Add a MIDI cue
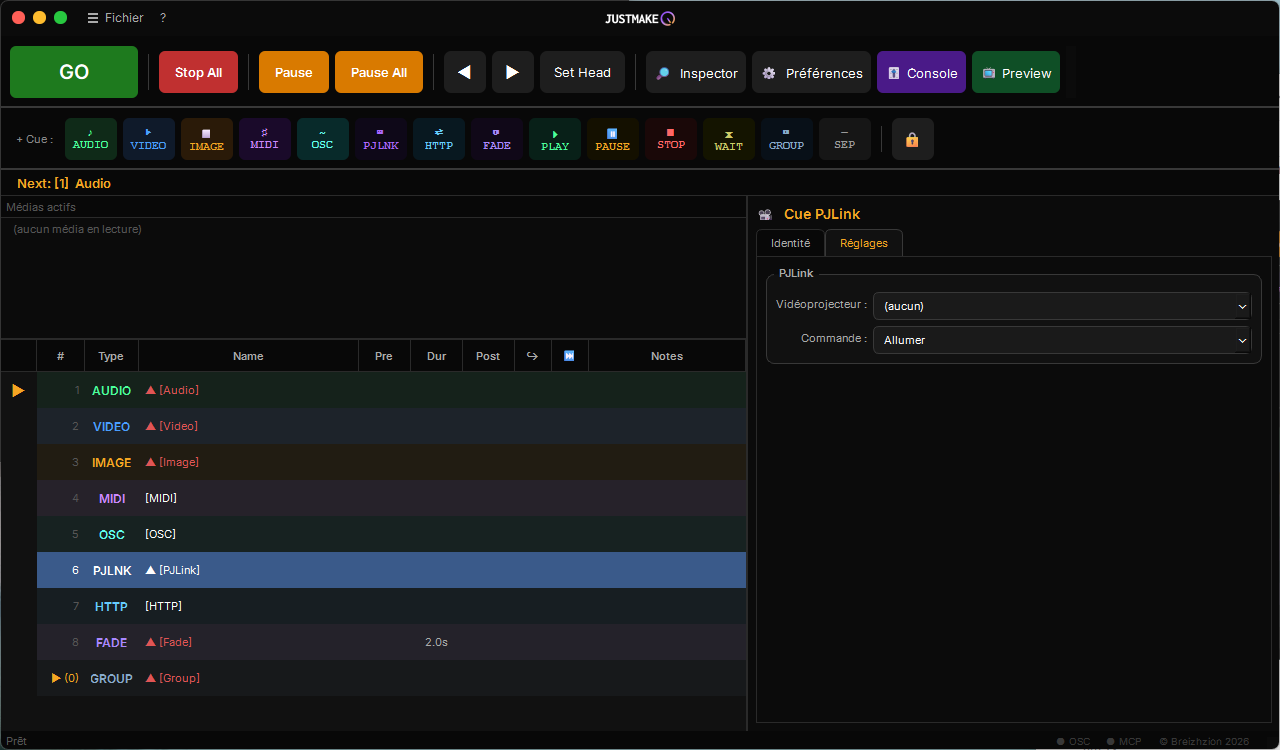Image resolution: width=1280 pixels, height=750 pixels. point(265,139)
